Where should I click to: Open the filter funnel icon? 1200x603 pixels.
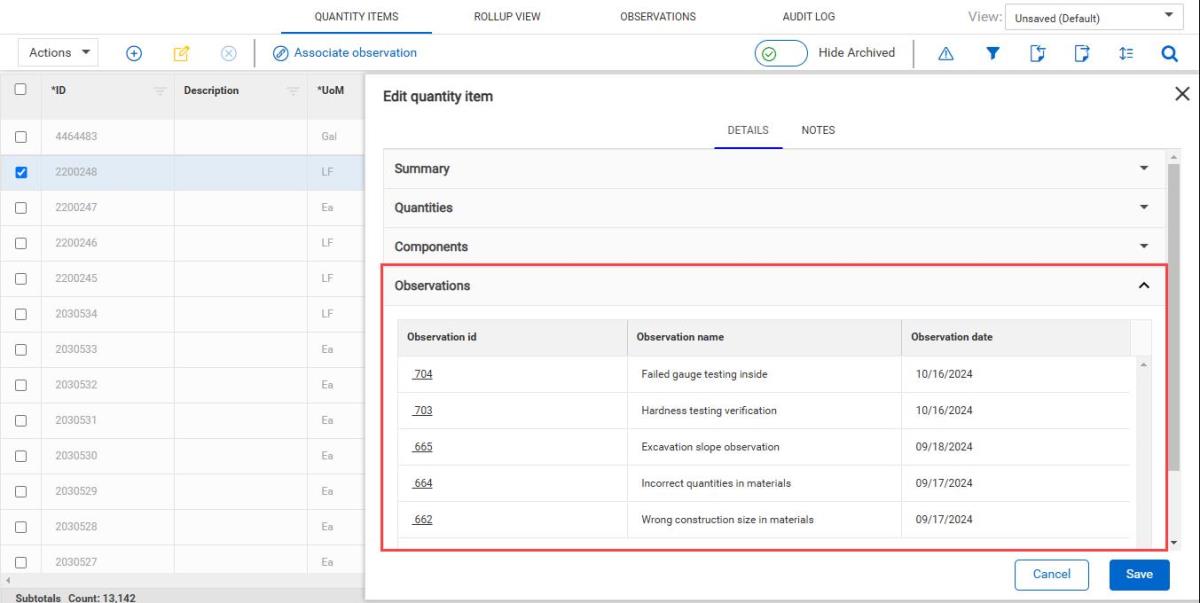click(x=994, y=54)
